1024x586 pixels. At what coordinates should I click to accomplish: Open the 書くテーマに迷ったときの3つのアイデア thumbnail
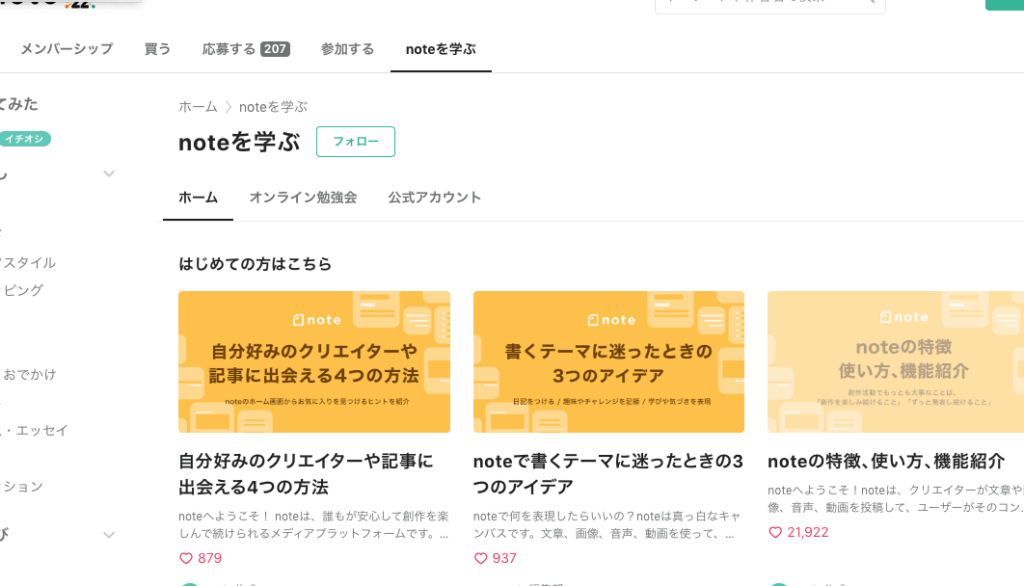tap(608, 362)
